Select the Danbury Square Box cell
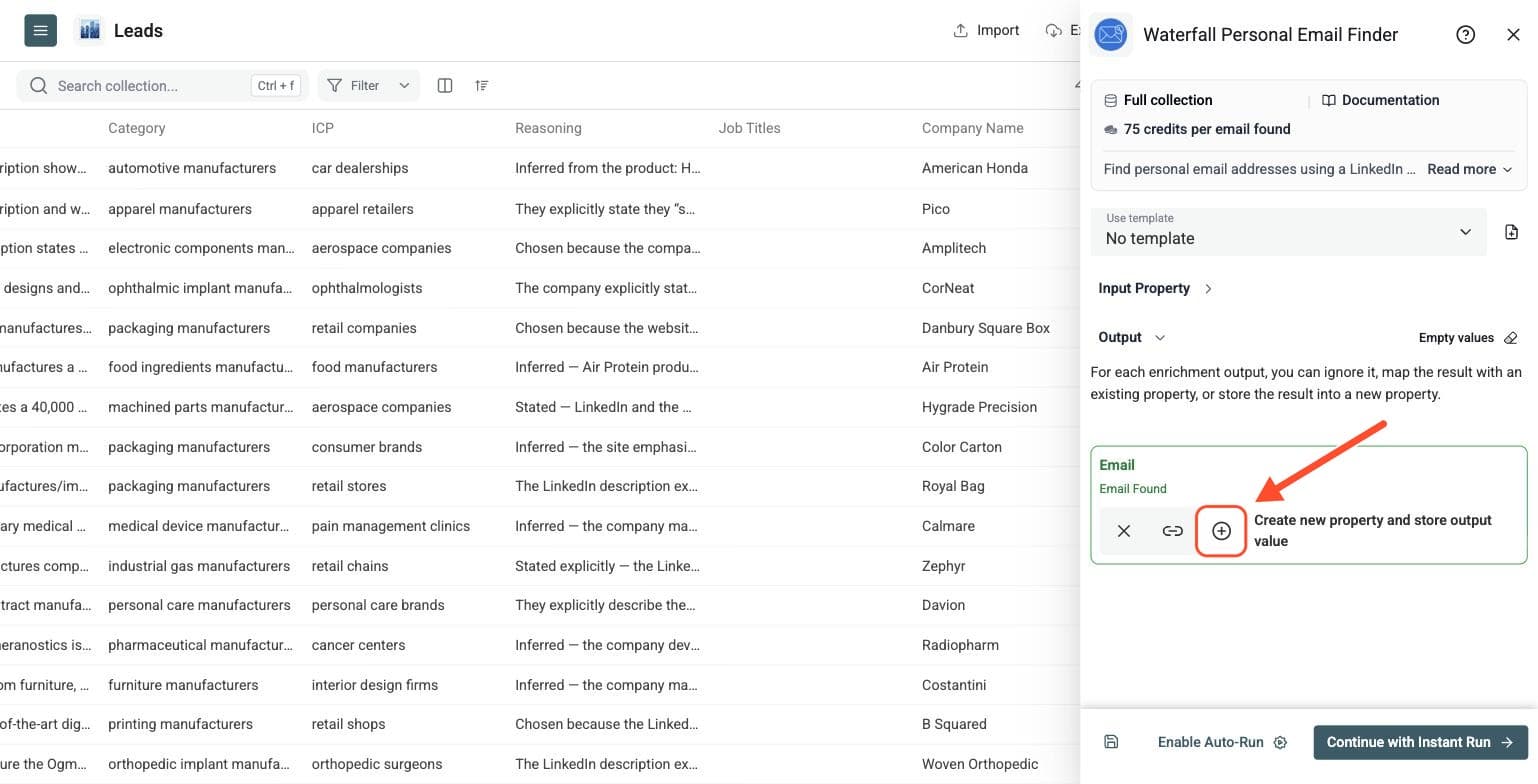Viewport: 1538px width, 784px height. [986, 328]
